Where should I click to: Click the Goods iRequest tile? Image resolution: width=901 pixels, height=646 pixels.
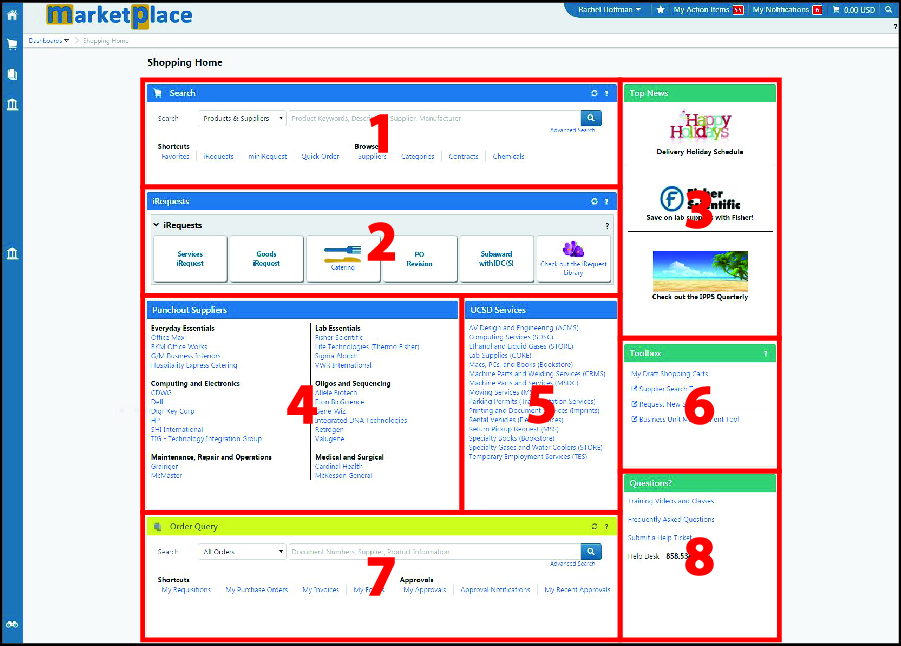pos(266,259)
